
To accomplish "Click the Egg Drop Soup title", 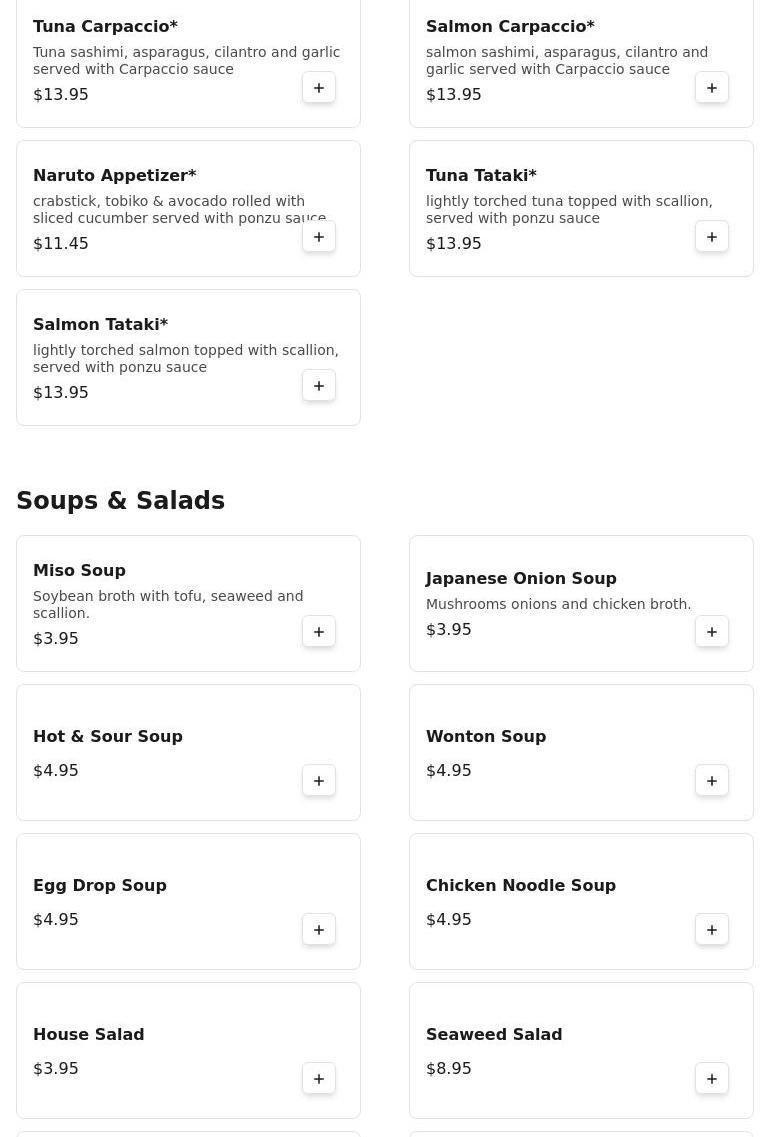I will point(100,885).
